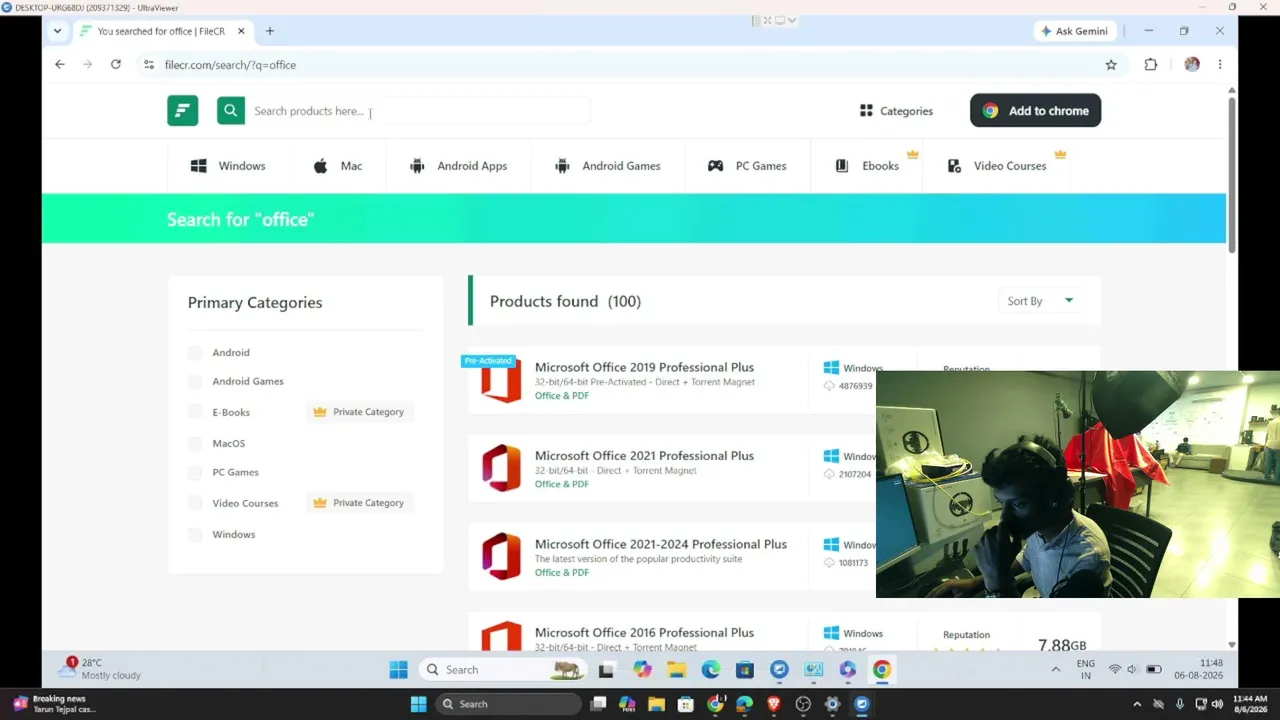
Task: Tick the Video Courses checkbox in Primary Categories
Action: tap(195, 503)
